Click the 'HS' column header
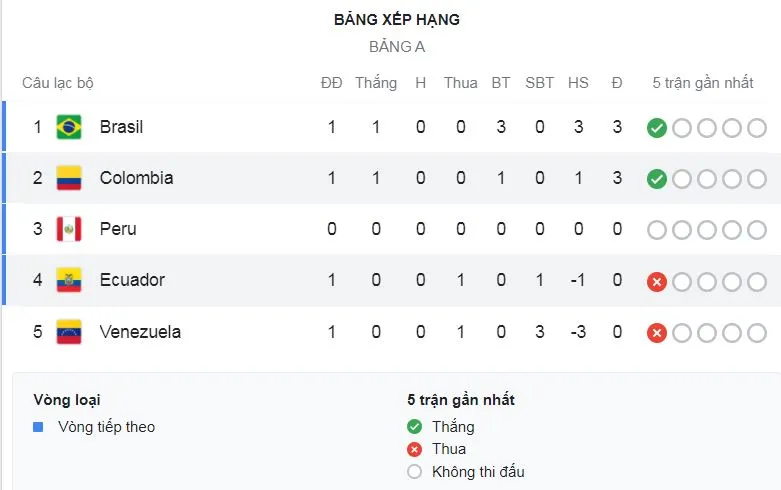This screenshot has width=781, height=490. click(578, 83)
